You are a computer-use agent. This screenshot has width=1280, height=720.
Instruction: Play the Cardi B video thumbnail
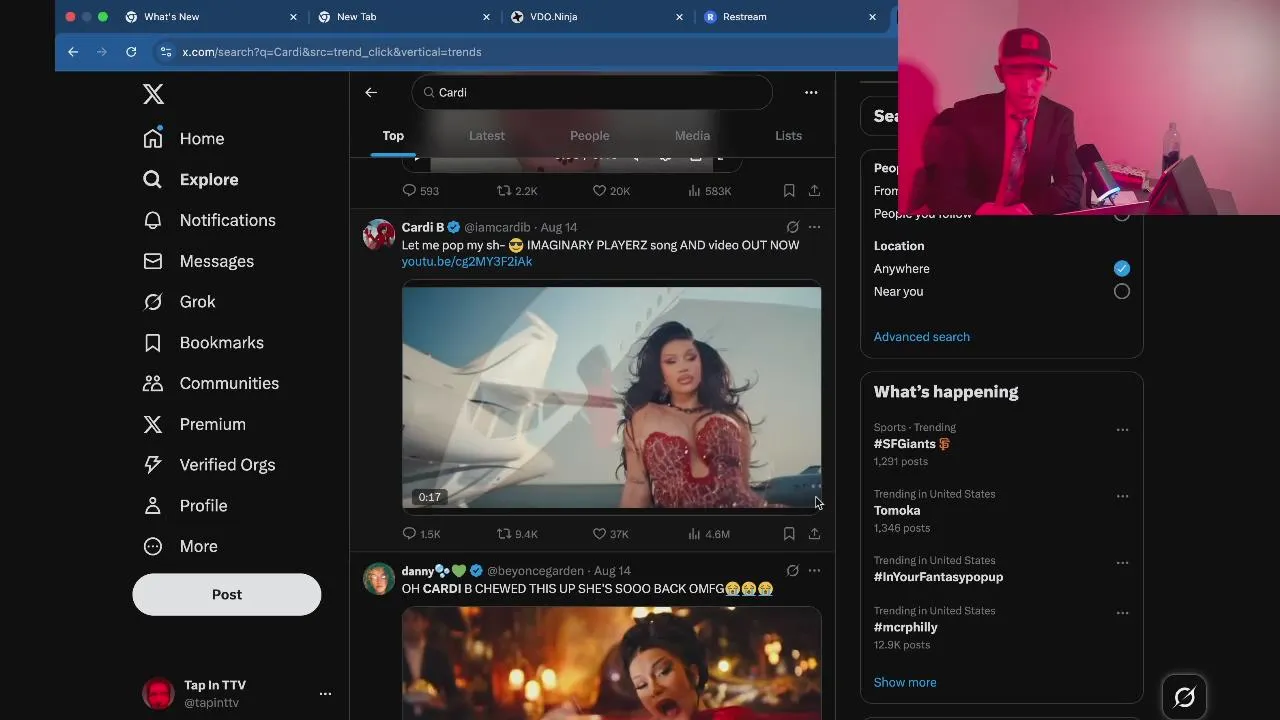(x=612, y=397)
